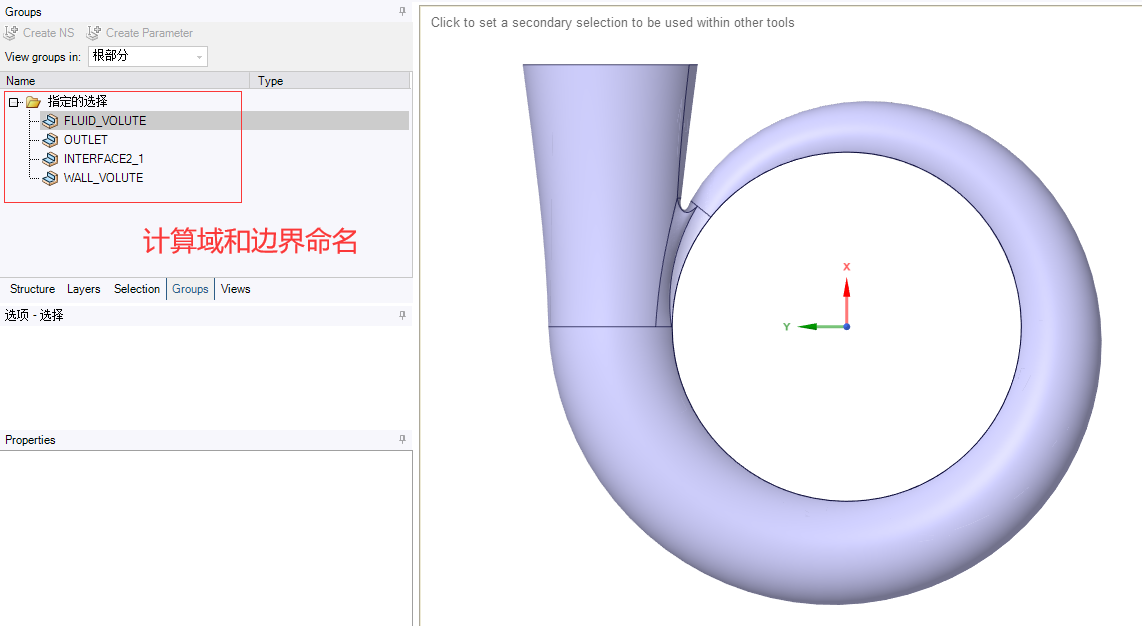Collapse the 指定的选择 tree node
The width and height of the screenshot is (1142, 626).
pos(14,102)
